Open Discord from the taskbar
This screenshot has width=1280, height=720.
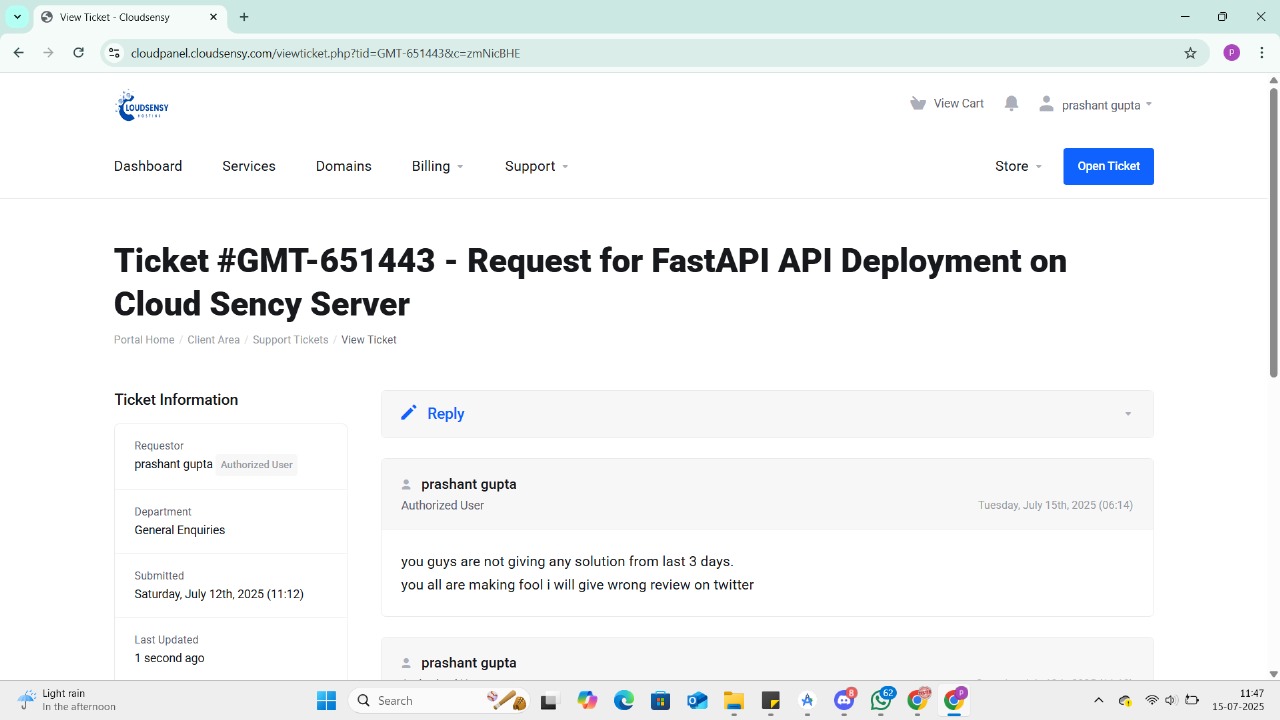pos(843,700)
